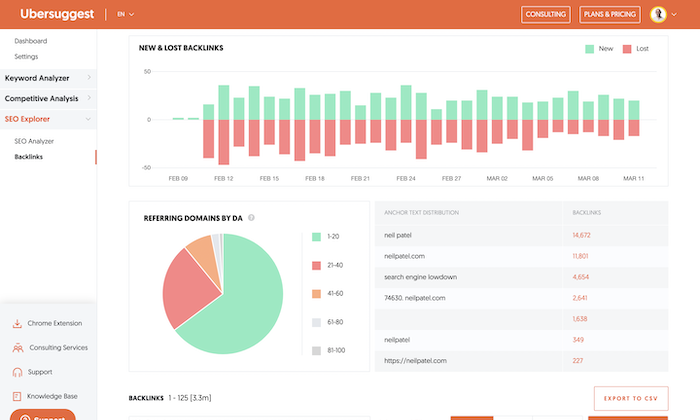Collapse the SEO Explorer section
The width and height of the screenshot is (700, 420).
point(48,119)
